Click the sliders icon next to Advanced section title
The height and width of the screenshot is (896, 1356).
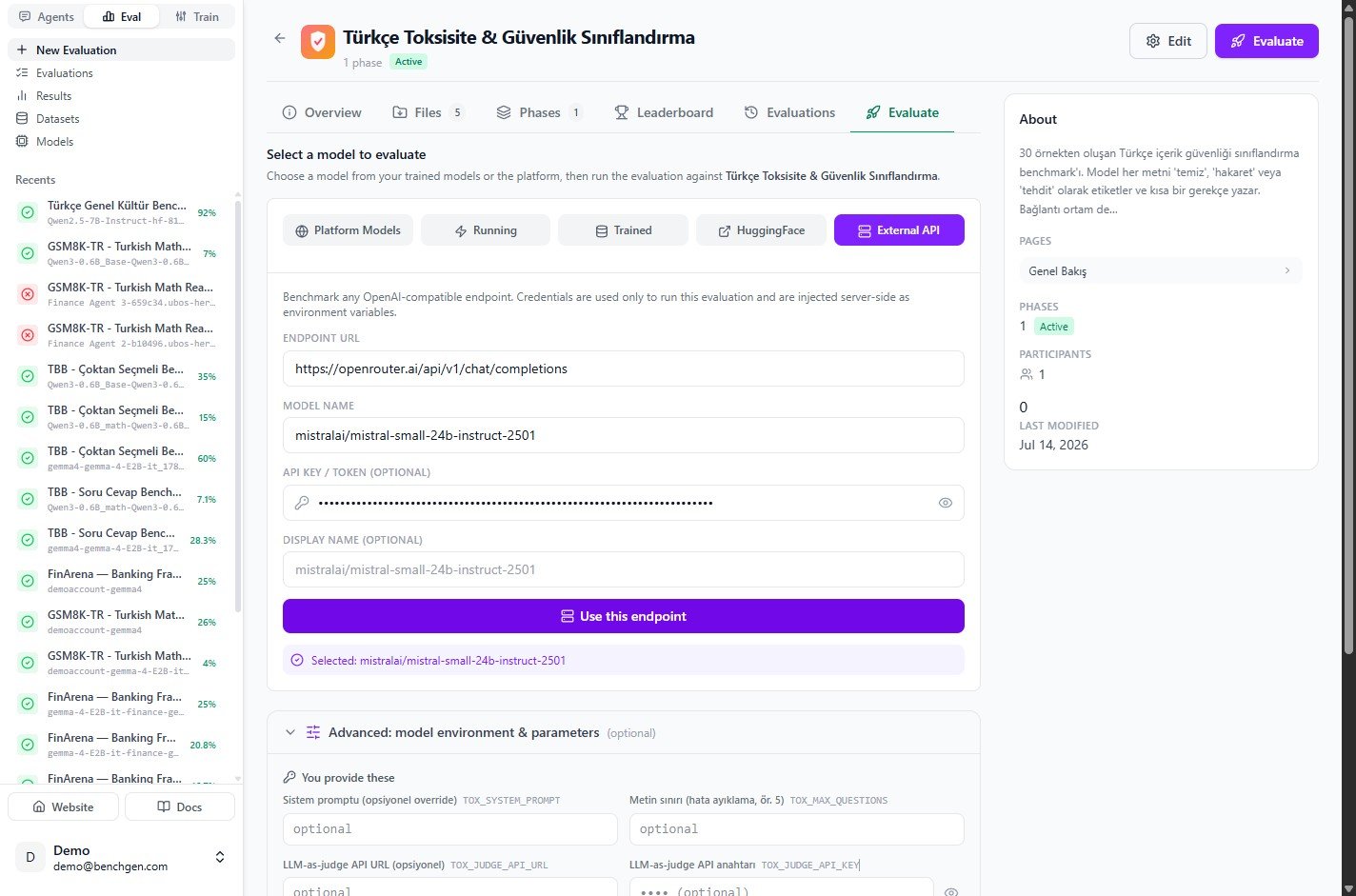313,732
